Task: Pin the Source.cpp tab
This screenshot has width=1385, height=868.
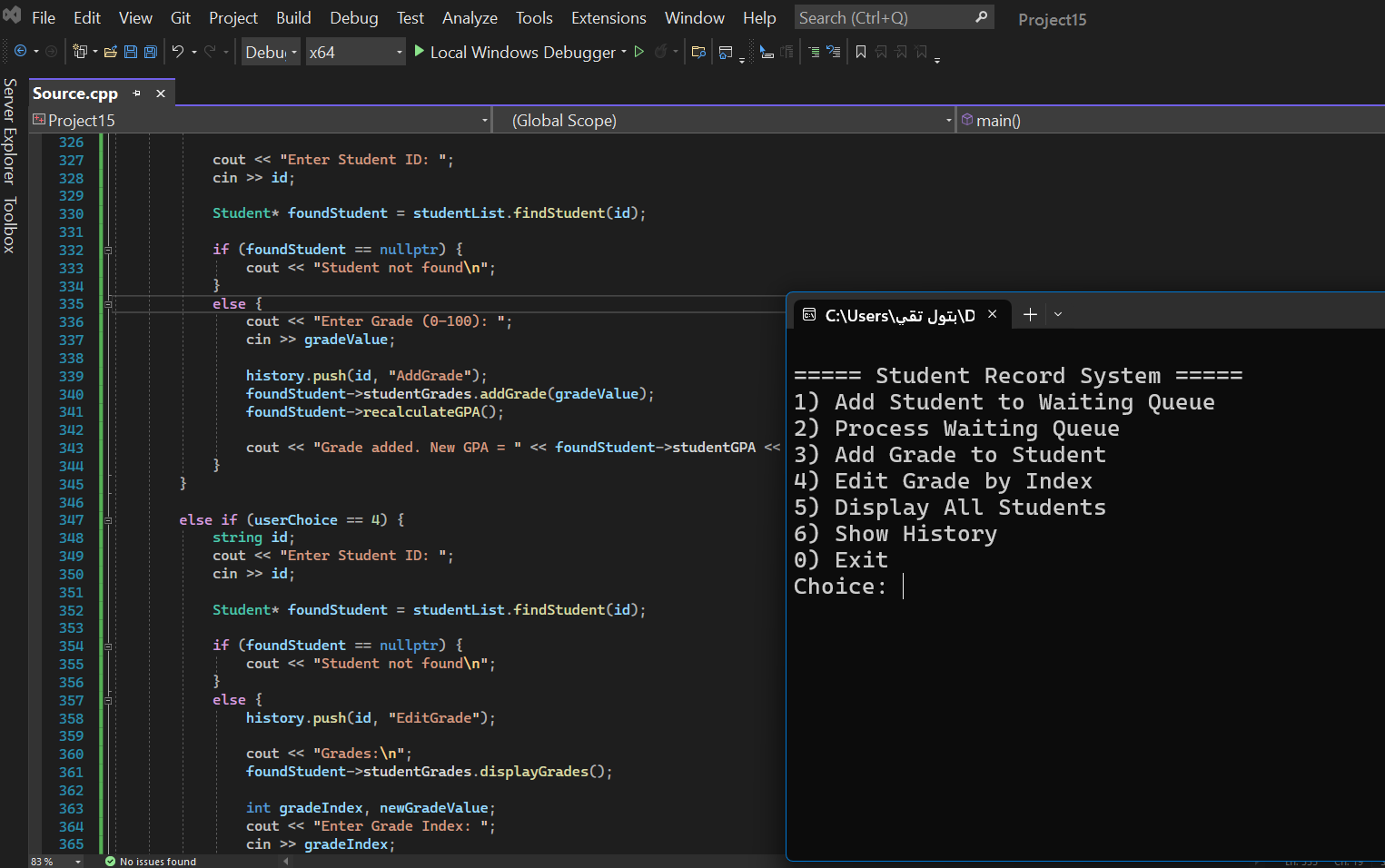Action: point(137,94)
